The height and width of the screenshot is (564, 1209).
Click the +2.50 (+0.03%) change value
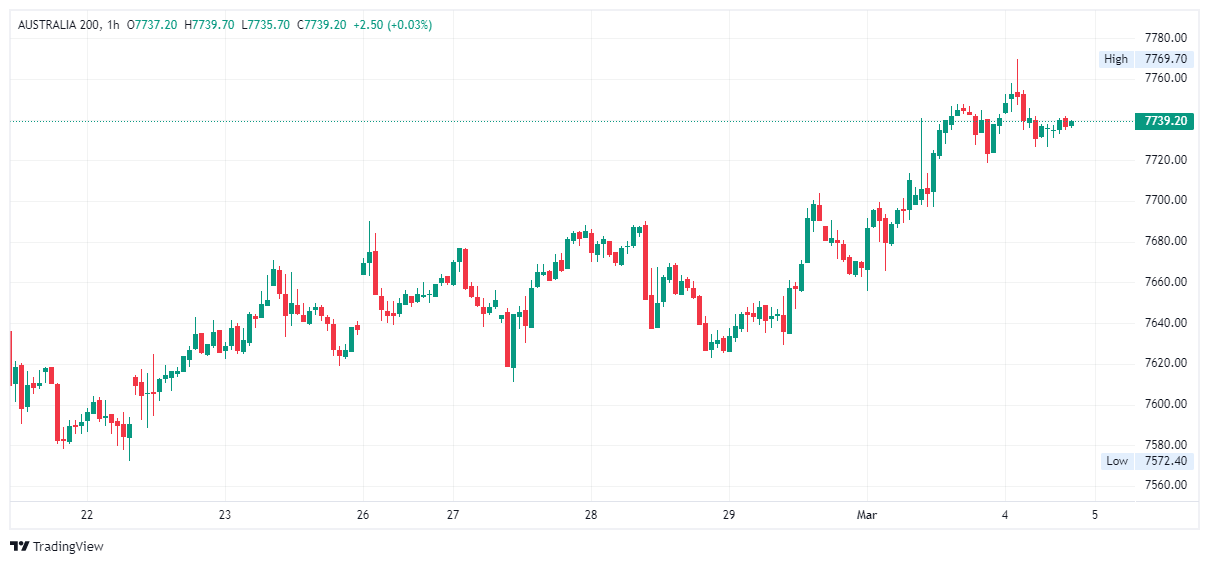coord(393,24)
